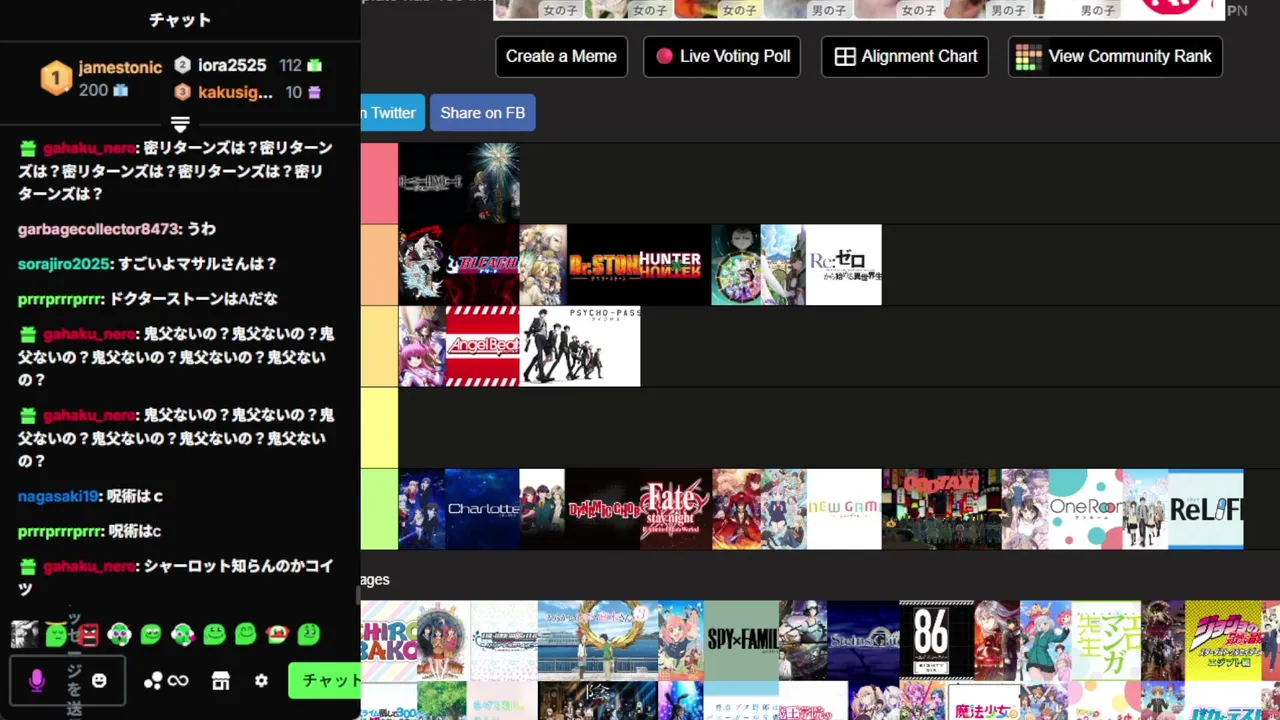Pick Shirobako from the image pool
The width and height of the screenshot is (1280, 720).
[388, 640]
